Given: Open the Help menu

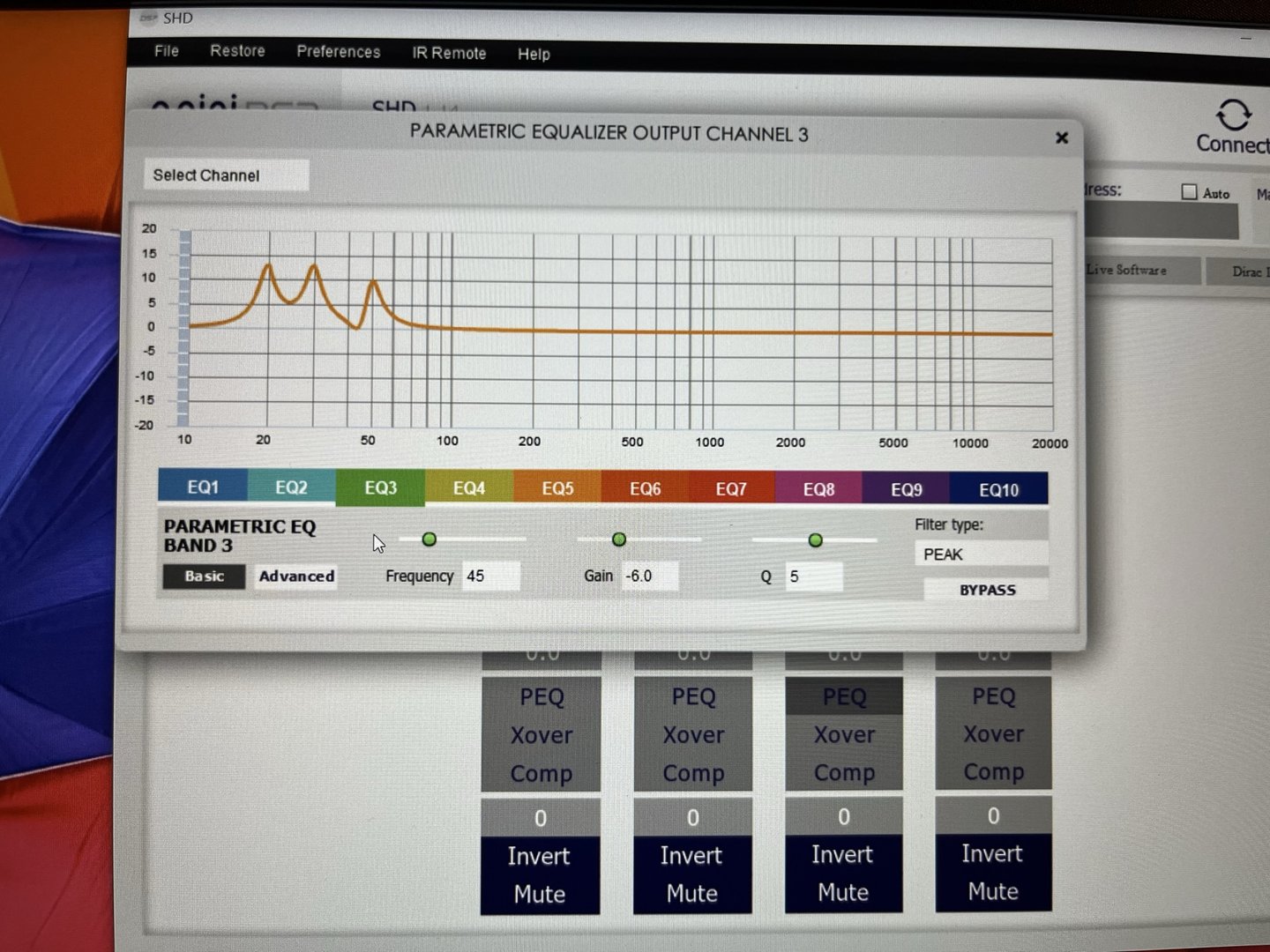Looking at the screenshot, I should pos(534,54).
